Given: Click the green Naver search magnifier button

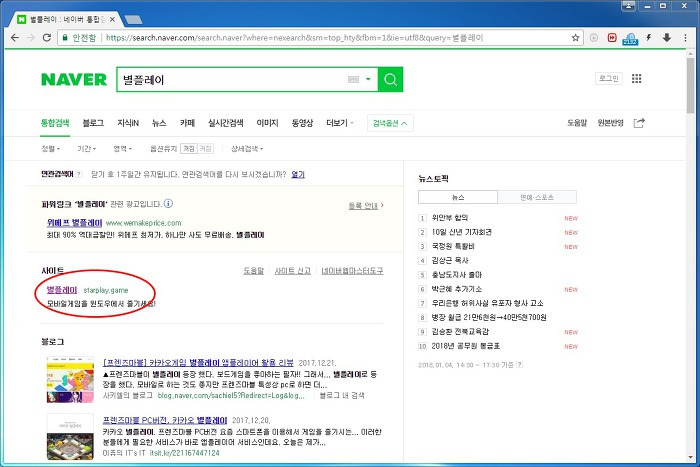Looking at the screenshot, I should click(390, 79).
